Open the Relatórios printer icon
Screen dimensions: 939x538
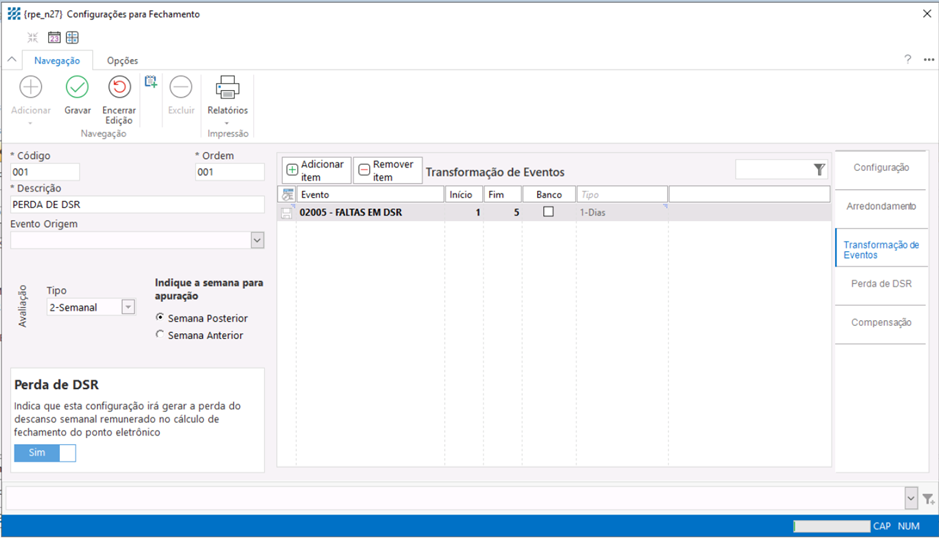[x=227, y=88]
